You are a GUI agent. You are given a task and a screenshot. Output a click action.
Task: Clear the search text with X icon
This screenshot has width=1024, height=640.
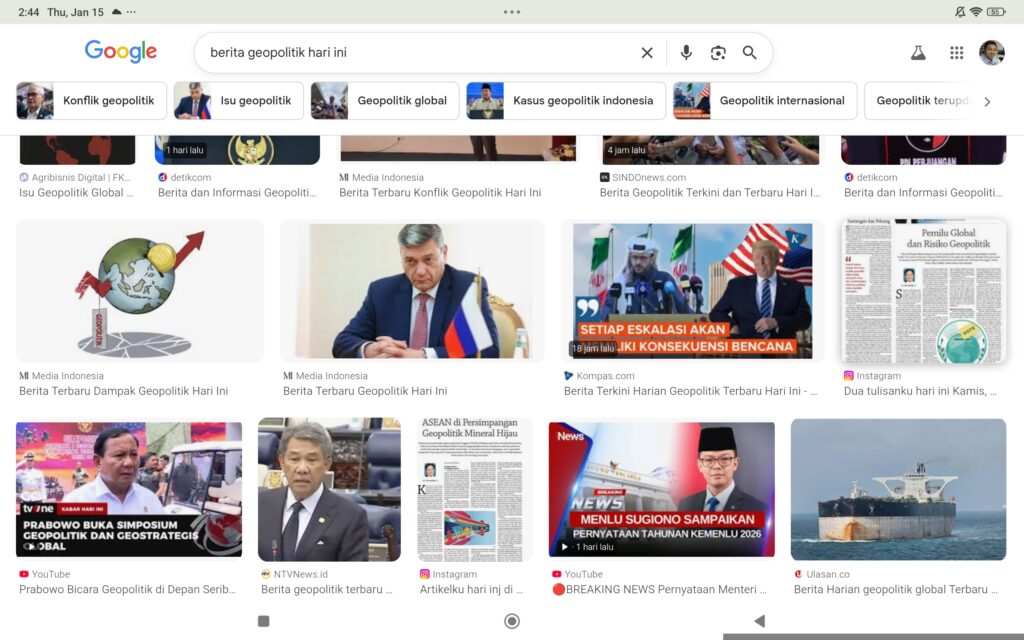click(647, 53)
